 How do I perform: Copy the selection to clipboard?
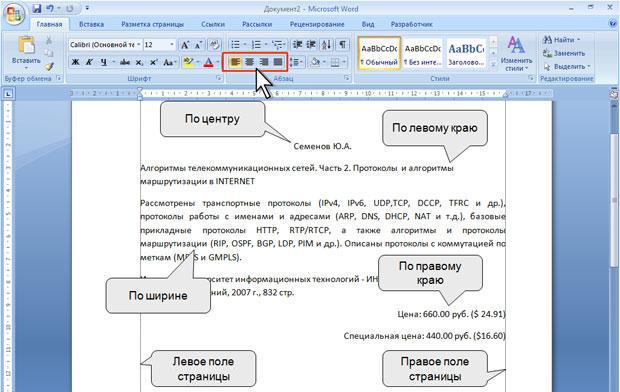tap(49, 53)
